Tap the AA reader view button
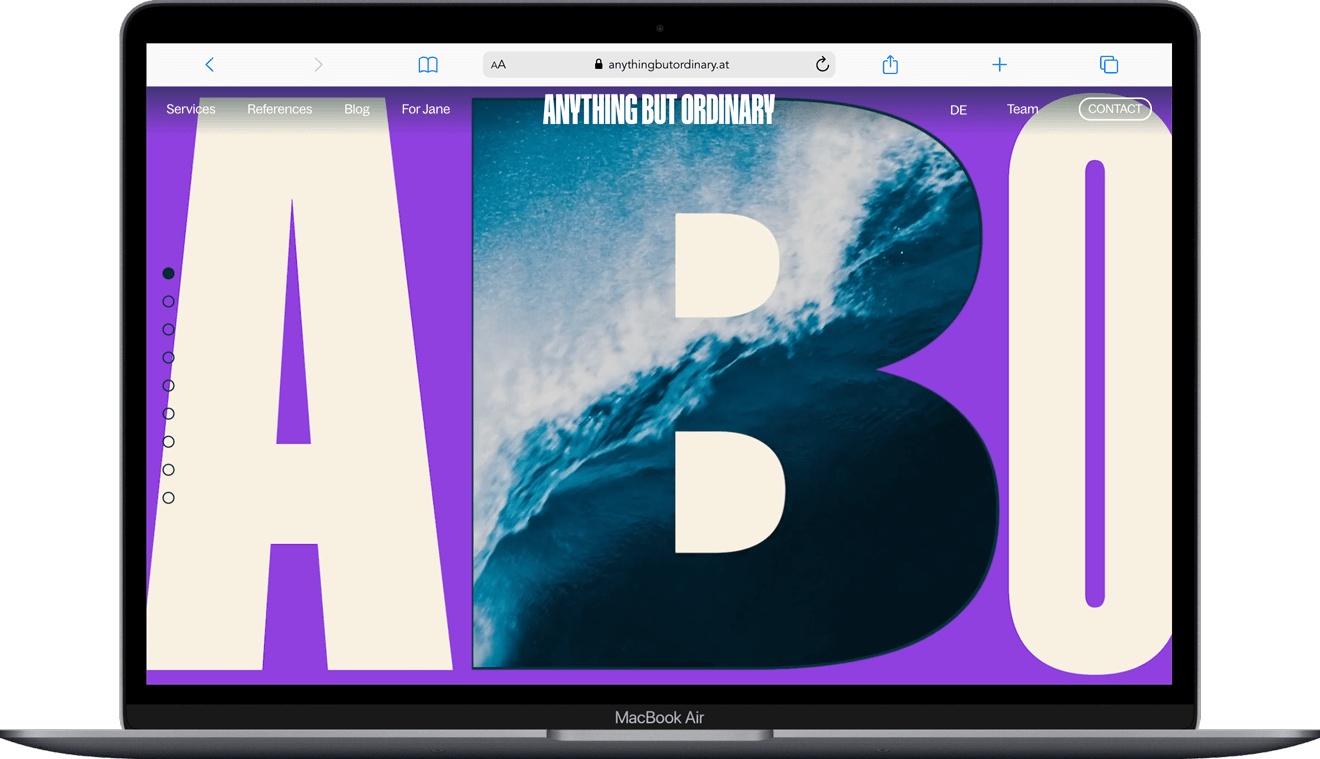The height and width of the screenshot is (759, 1320). (x=498, y=65)
